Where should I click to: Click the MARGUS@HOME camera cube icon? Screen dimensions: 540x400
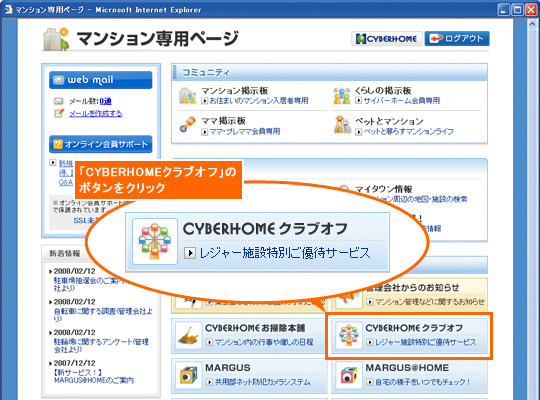[349, 376]
